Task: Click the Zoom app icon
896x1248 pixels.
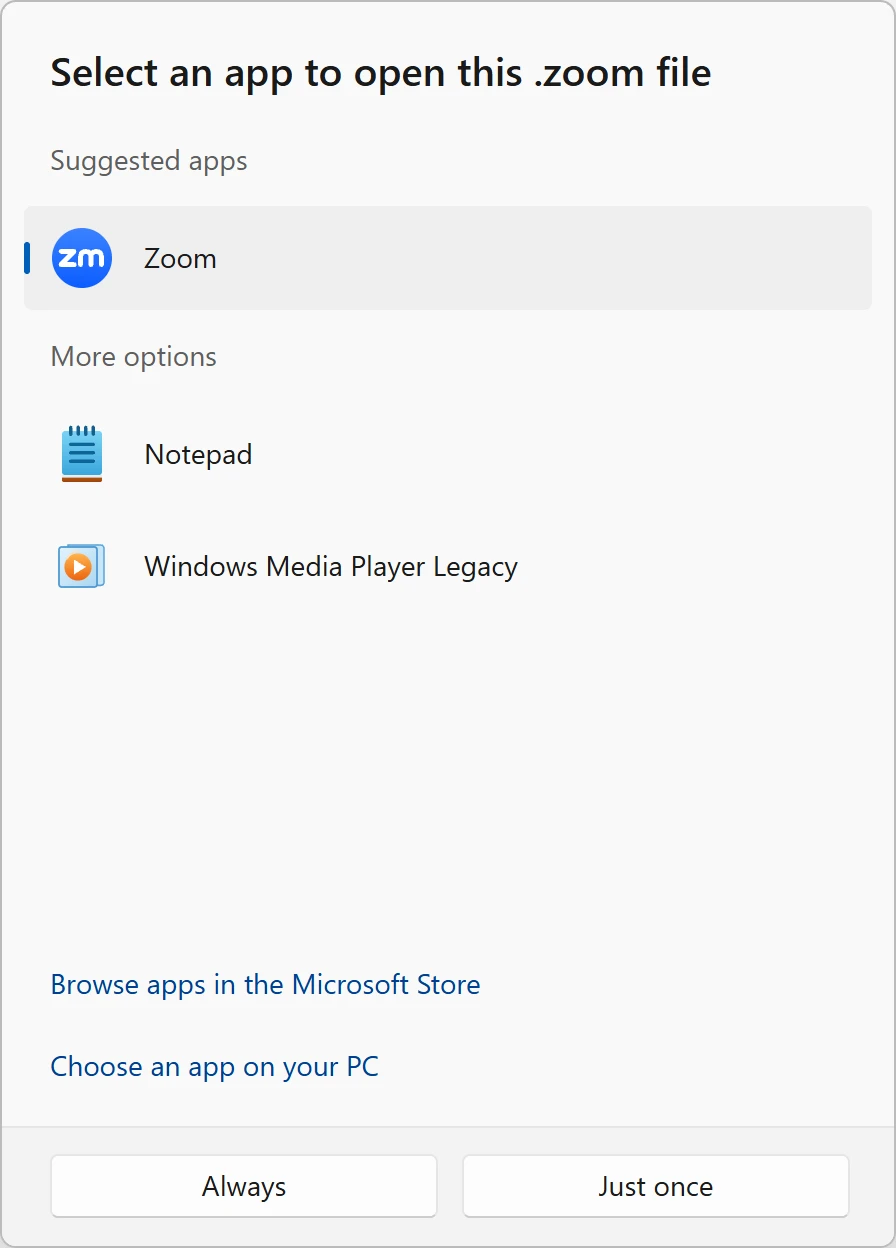Action: click(82, 258)
